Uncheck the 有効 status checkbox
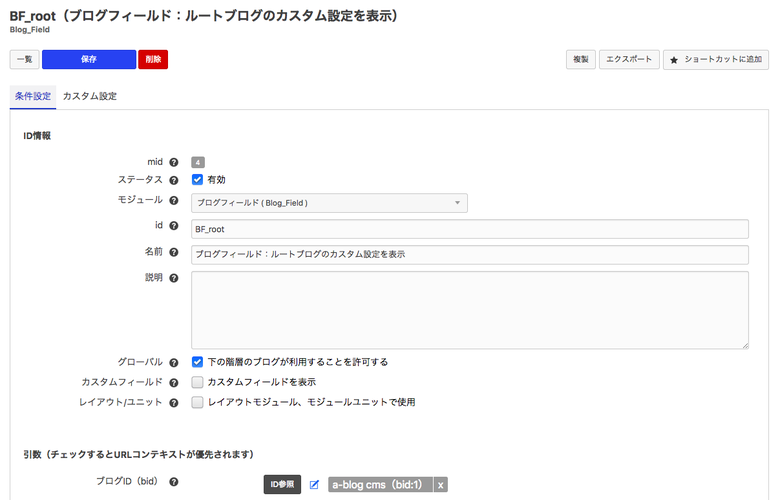 198,180
